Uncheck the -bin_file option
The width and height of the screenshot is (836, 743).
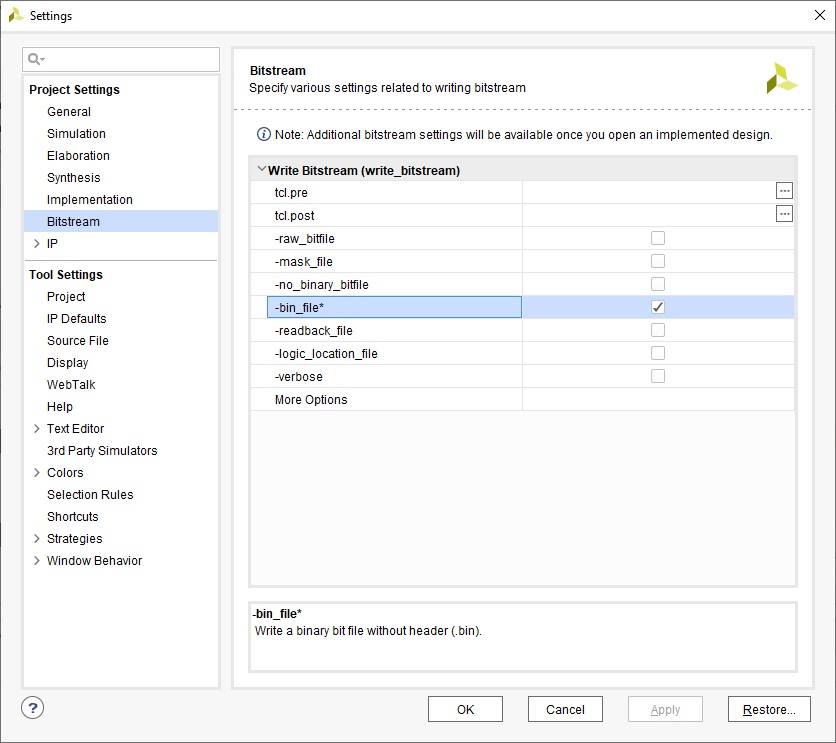658,307
